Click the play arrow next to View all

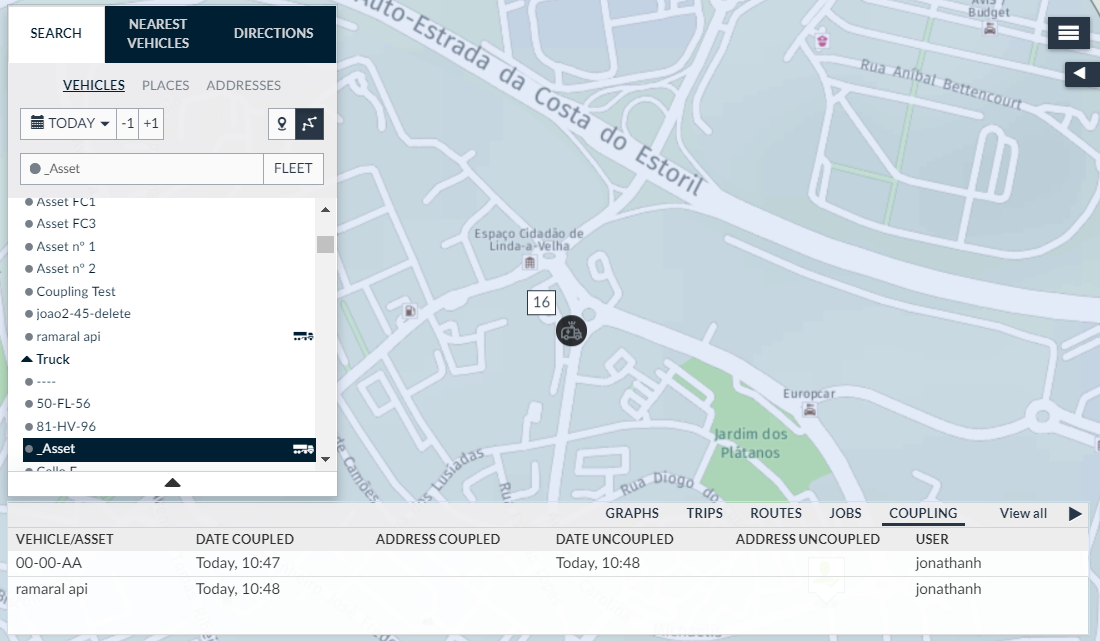coord(1075,514)
